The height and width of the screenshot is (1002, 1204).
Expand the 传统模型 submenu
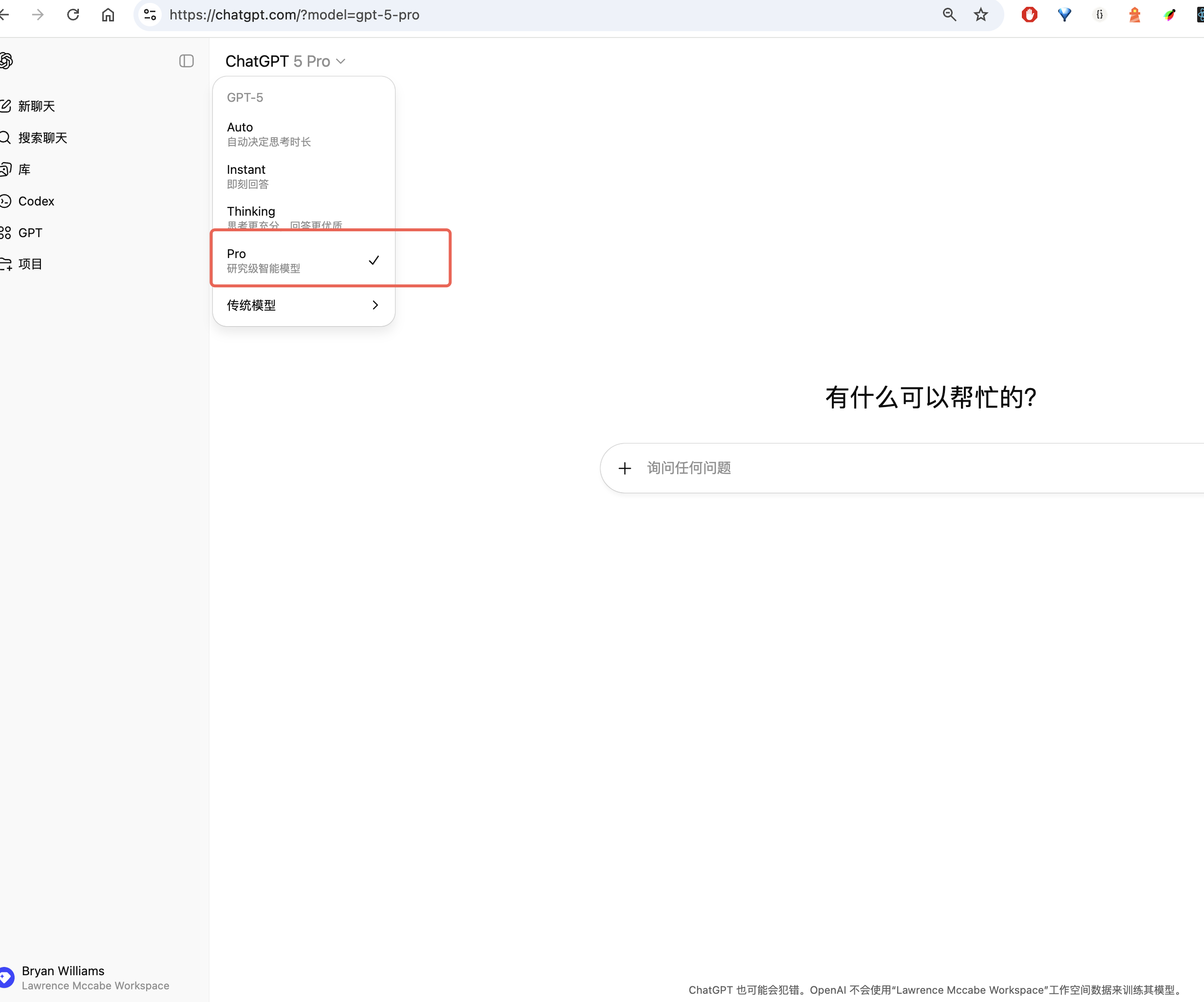coord(303,305)
